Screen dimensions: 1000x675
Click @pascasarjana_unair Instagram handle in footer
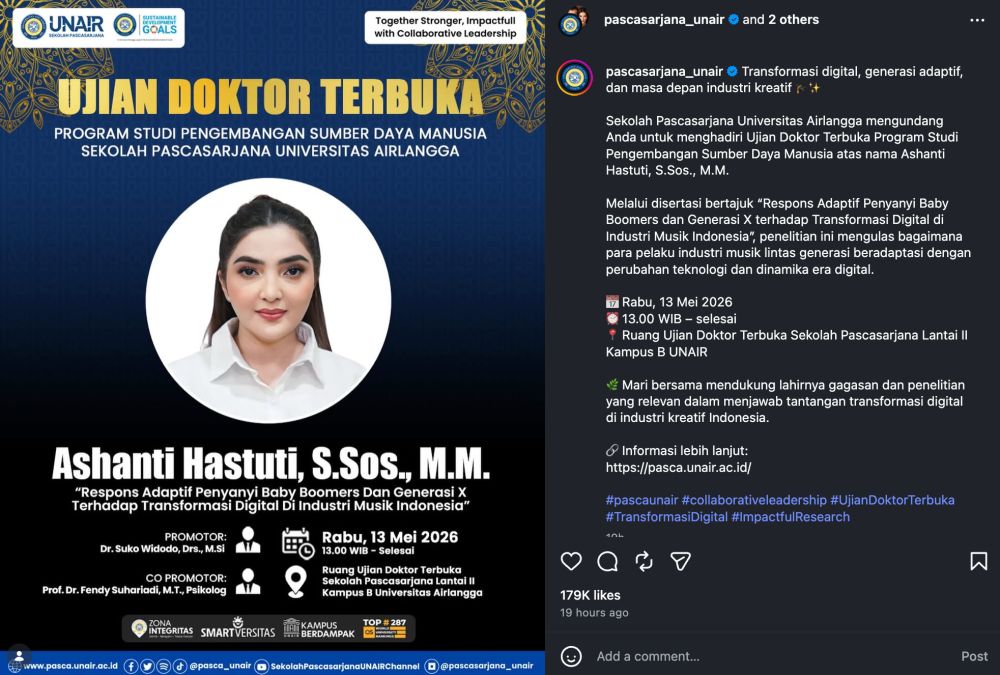[487, 665]
